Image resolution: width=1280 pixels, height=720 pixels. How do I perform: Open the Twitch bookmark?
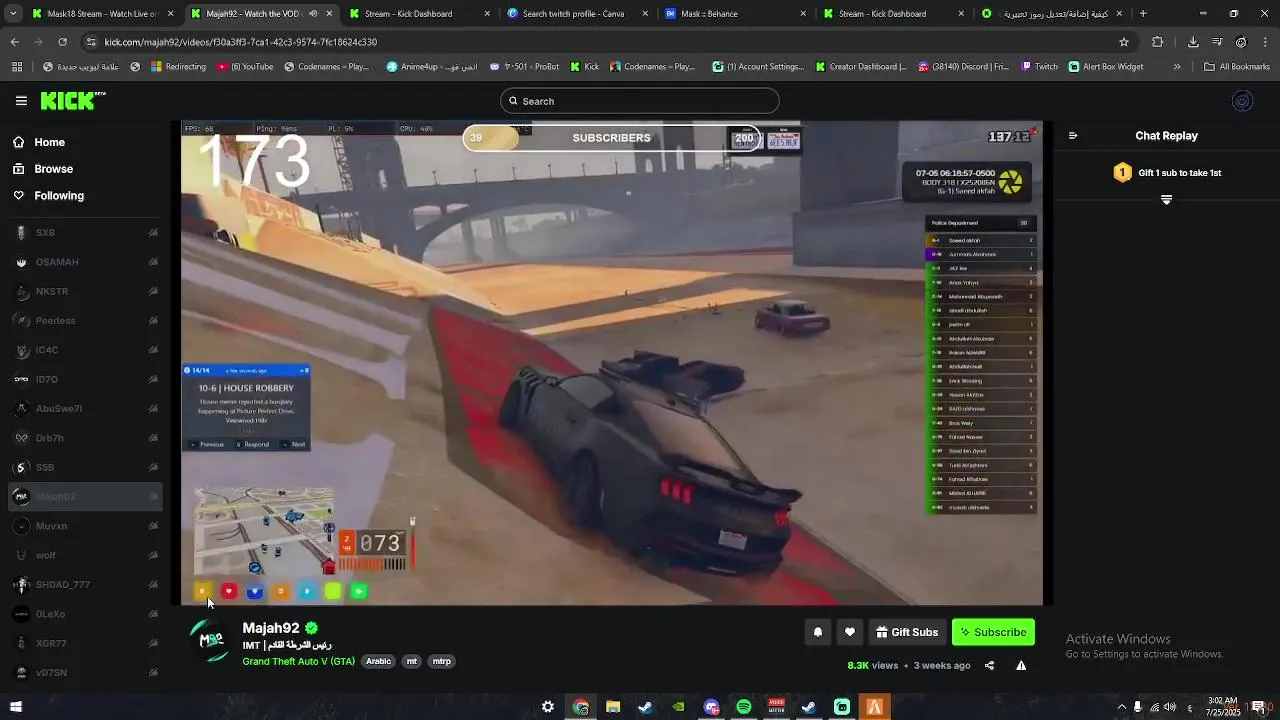(x=1039, y=67)
